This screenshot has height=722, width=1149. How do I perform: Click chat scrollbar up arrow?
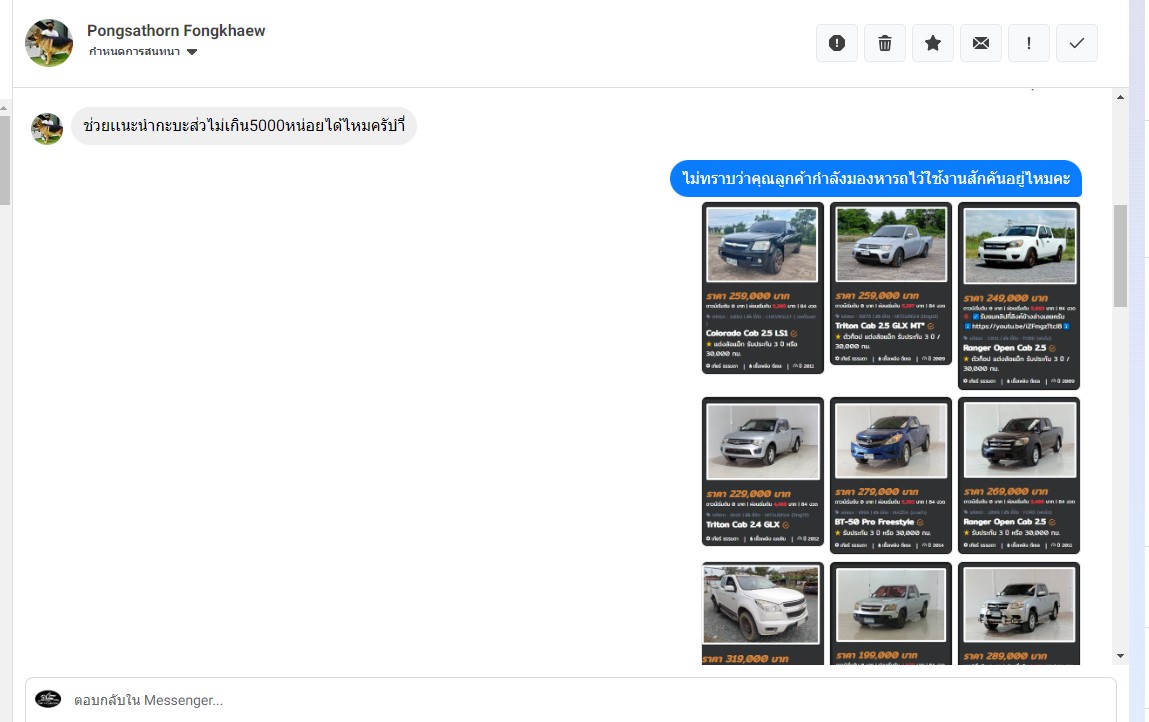point(1120,97)
